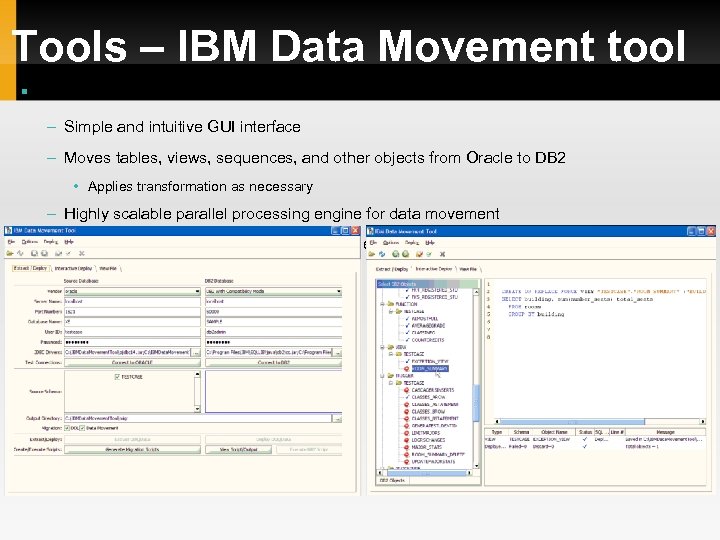720x540 pixels.
Task: Switch to the Extract / Deploy tab in the right window
Action: [392, 269]
